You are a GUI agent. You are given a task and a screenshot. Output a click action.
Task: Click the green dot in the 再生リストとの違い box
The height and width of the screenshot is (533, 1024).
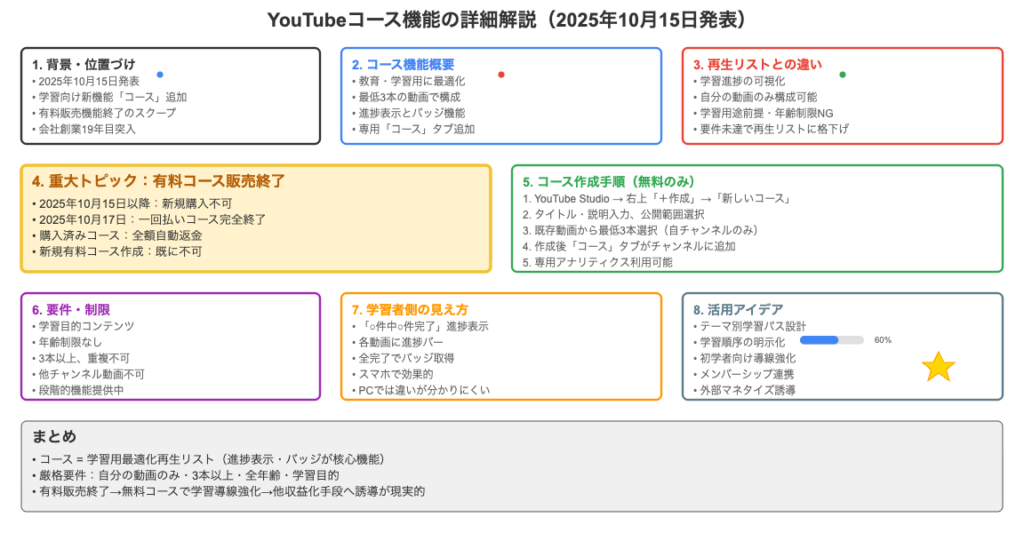click(842, 75)
